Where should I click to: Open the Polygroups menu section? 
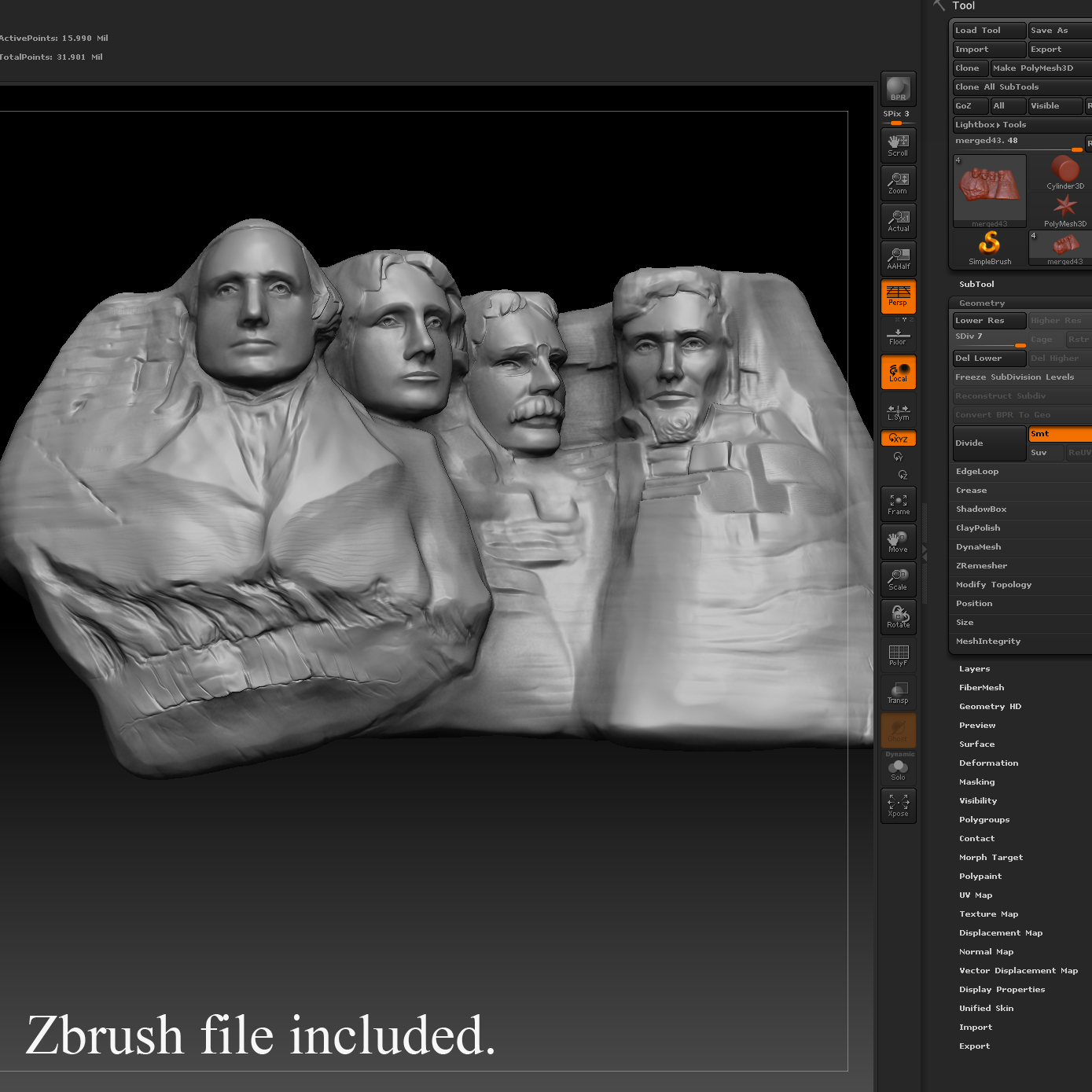pos(984,820)
